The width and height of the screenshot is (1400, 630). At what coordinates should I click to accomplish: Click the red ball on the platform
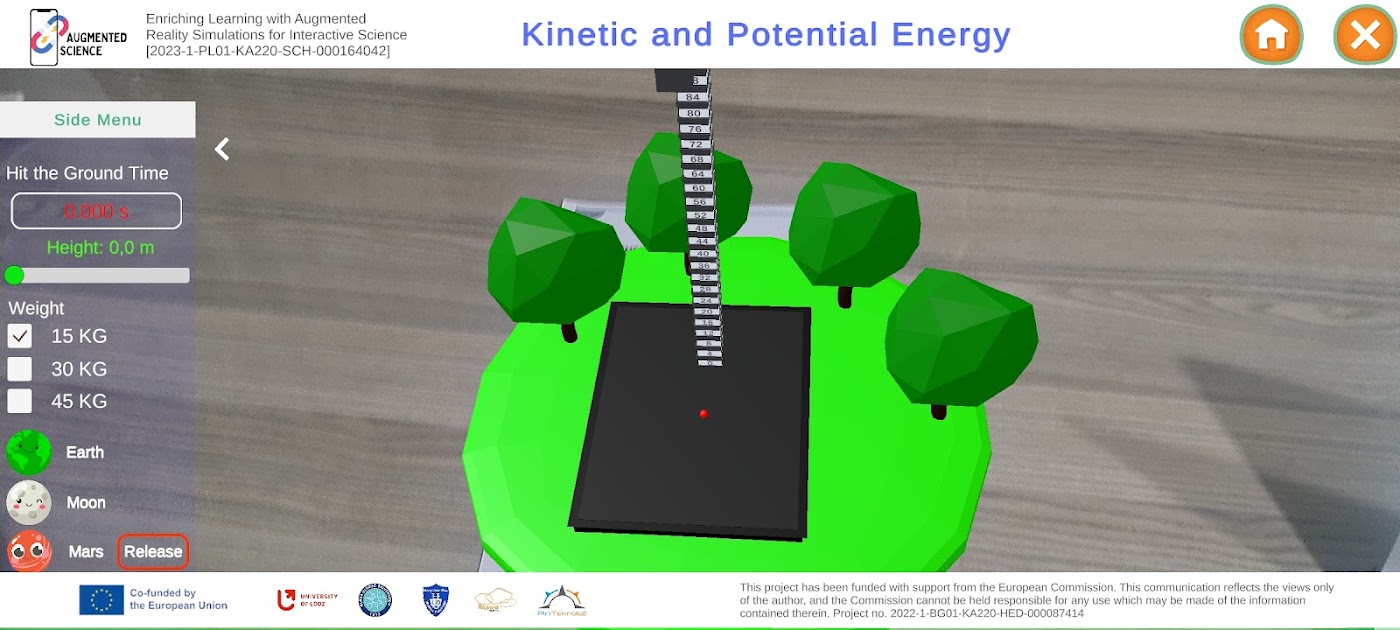click(704, 413)
